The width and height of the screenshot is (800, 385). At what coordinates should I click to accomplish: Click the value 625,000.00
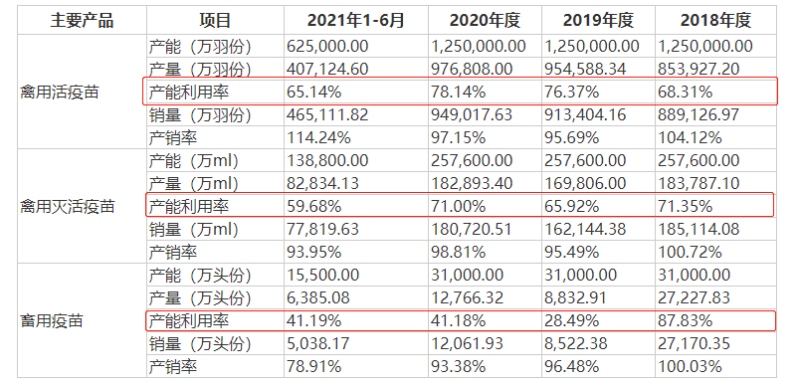coord(327,46)
